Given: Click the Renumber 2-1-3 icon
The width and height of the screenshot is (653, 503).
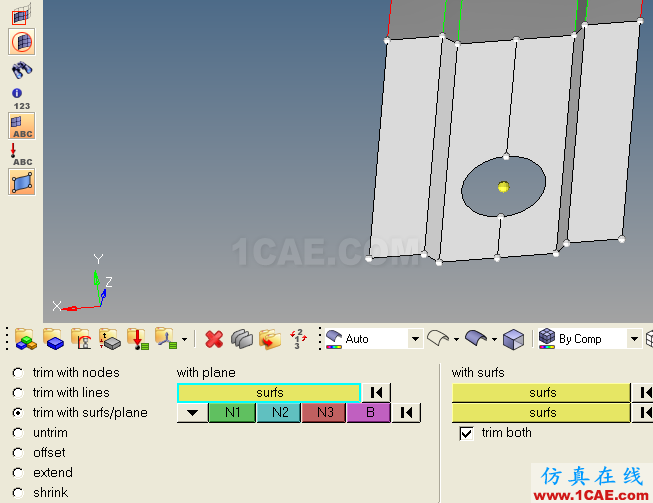Looking at the screenshot, I should (x=298, y=339).
